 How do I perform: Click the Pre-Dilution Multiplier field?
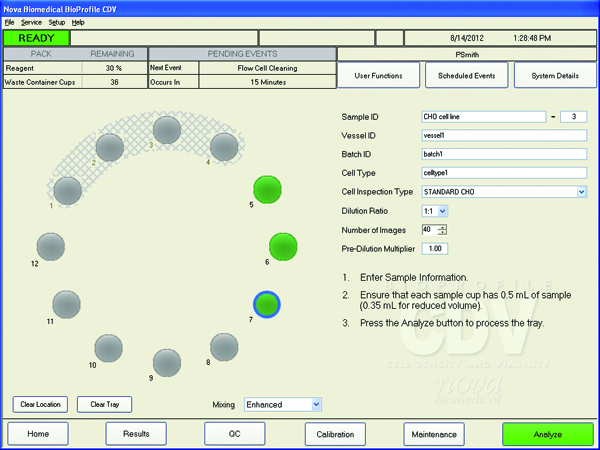tap(435, 249)
